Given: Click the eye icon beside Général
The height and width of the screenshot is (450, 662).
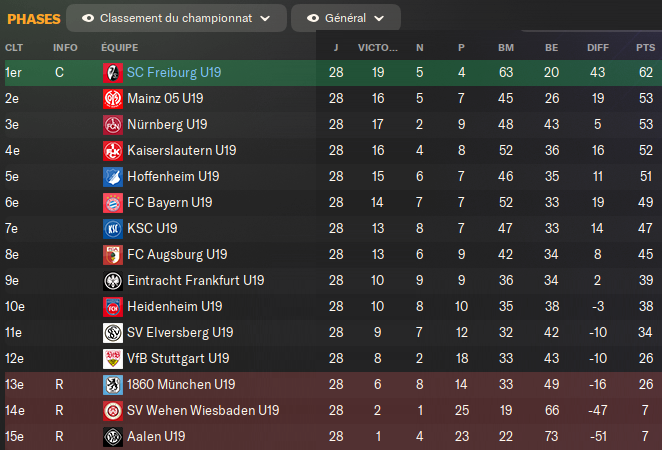Looking at the screenshot, I should pos(313,18).
